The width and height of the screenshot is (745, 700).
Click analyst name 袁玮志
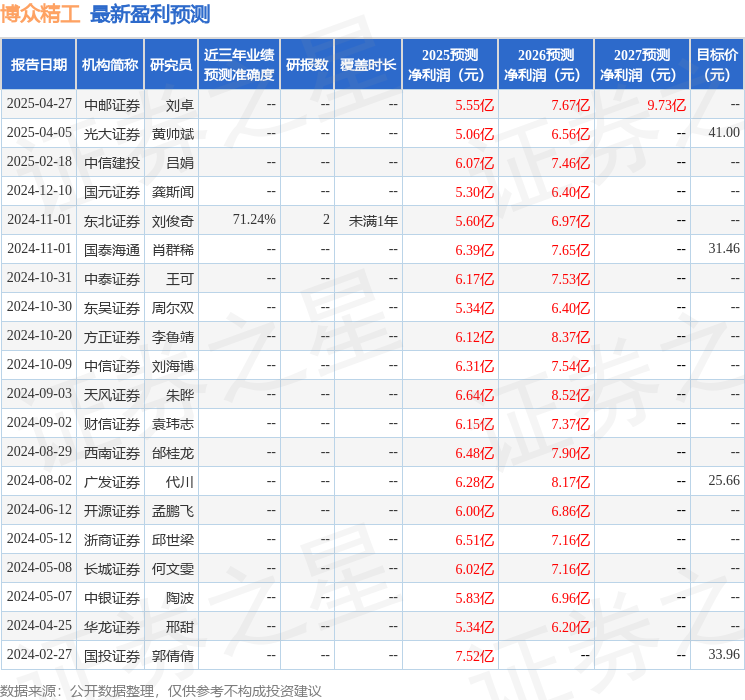click(173, 424)
